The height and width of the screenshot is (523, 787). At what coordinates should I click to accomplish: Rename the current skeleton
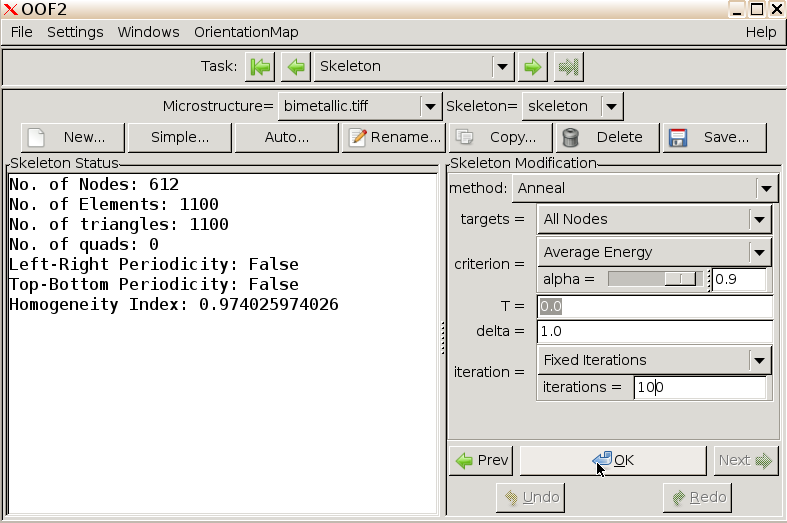coord(394,137)
